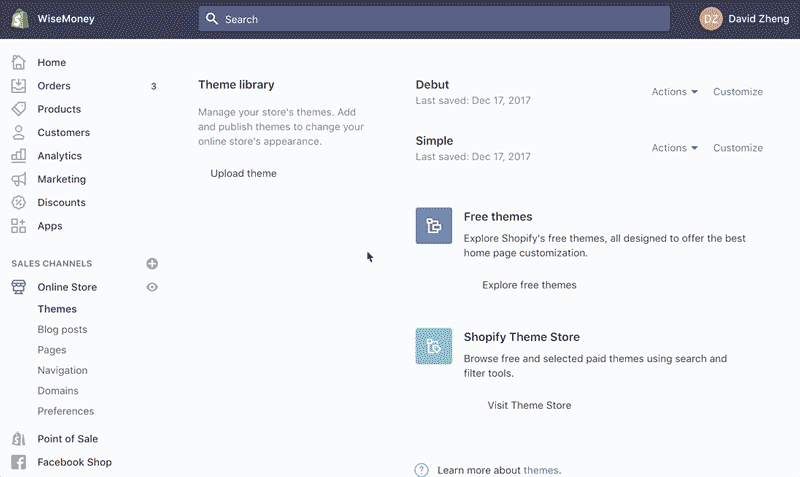Click the Analytics bar chart icon
This screenshot has width=800, height=477.
pos(18,156)
